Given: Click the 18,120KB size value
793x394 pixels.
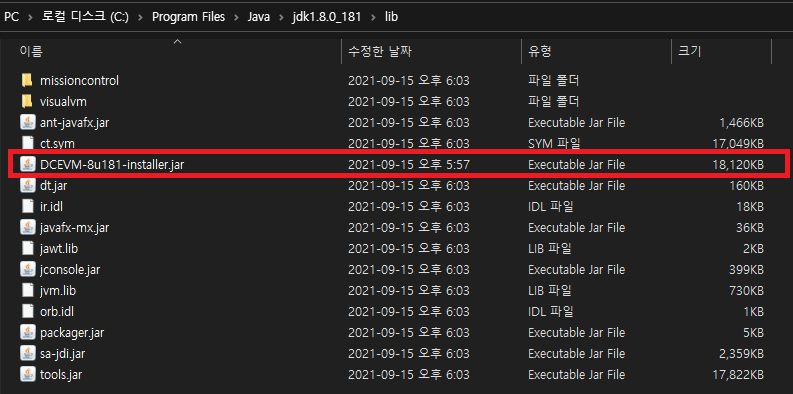Looking at the screenshot, I should pyautogui.click(x=738, y=164).
